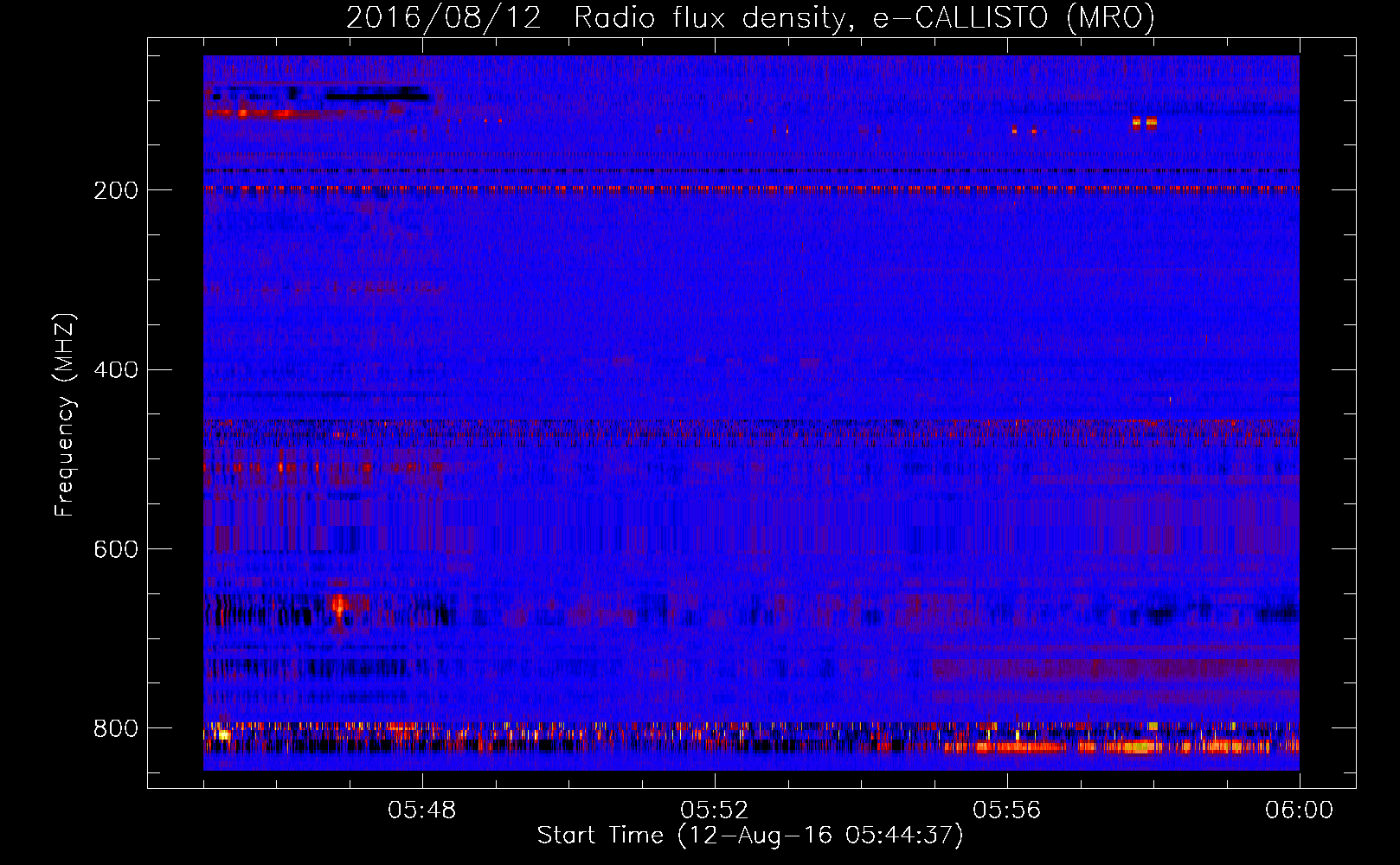Click the '200' frequency tick label
The image size is (1400, 865).
pyautogui.click(x=116, y=190)
